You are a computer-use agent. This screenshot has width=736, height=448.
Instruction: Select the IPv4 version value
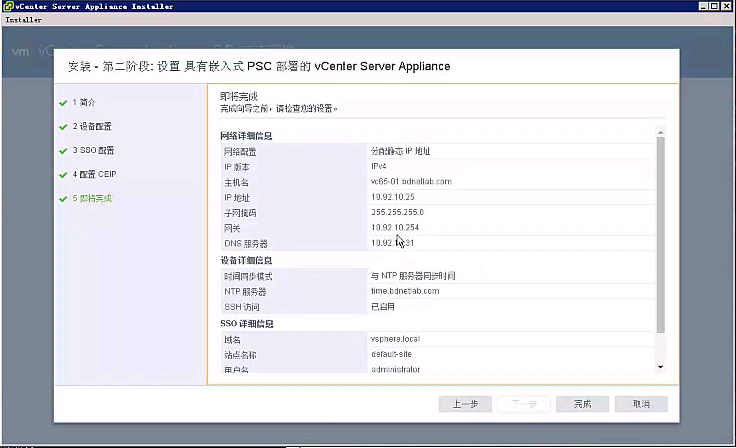point(379,166)
